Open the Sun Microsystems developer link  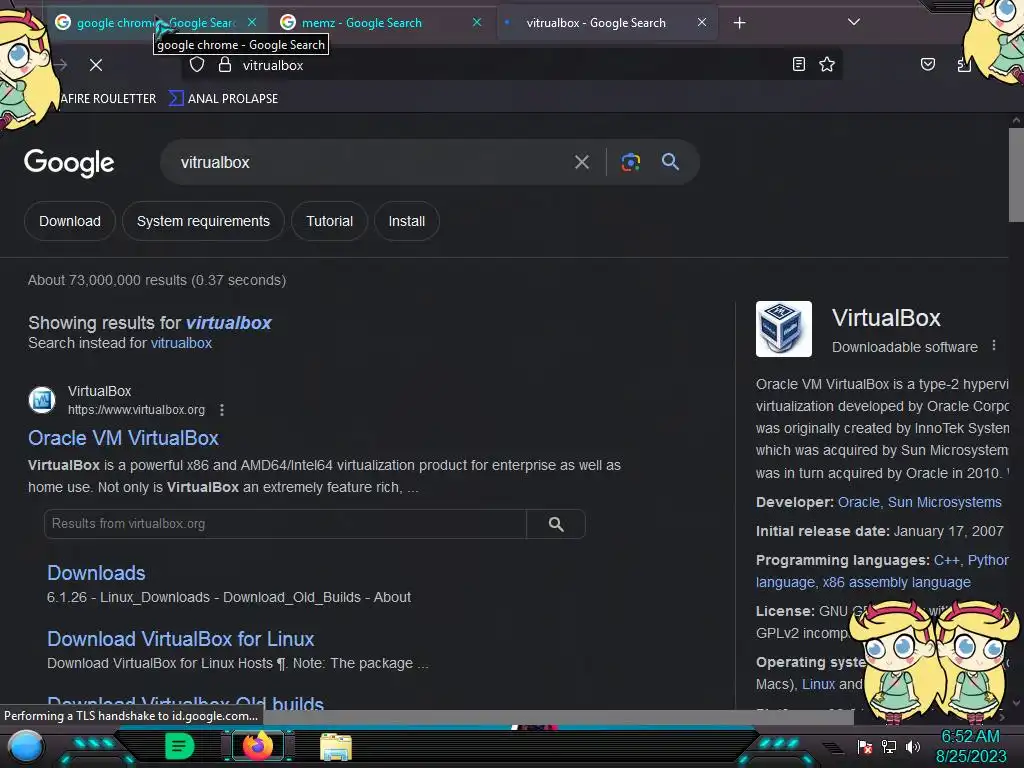tap(944, 502)
